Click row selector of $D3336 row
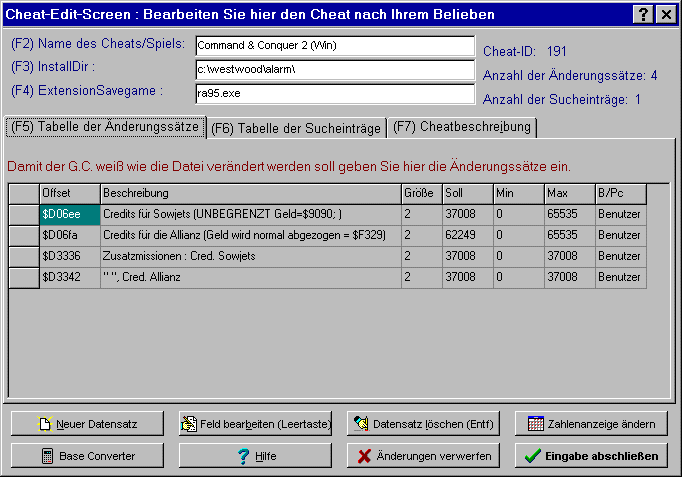The height and width of the screenshot is (477, 682). pos(24,256)
